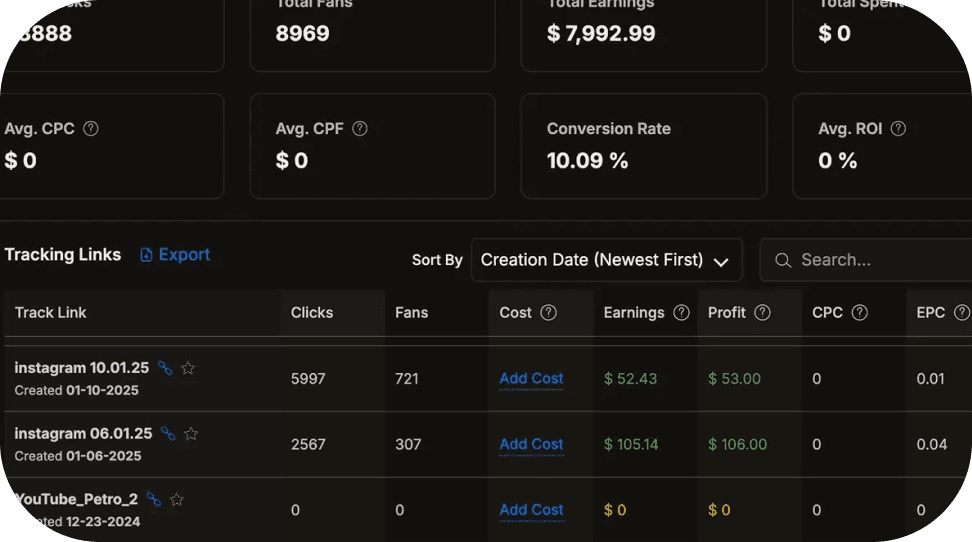Add Cost for instagram 06.01.25
Screen dimensions: 972x542
pyautogui.click(x=531, y=444)
